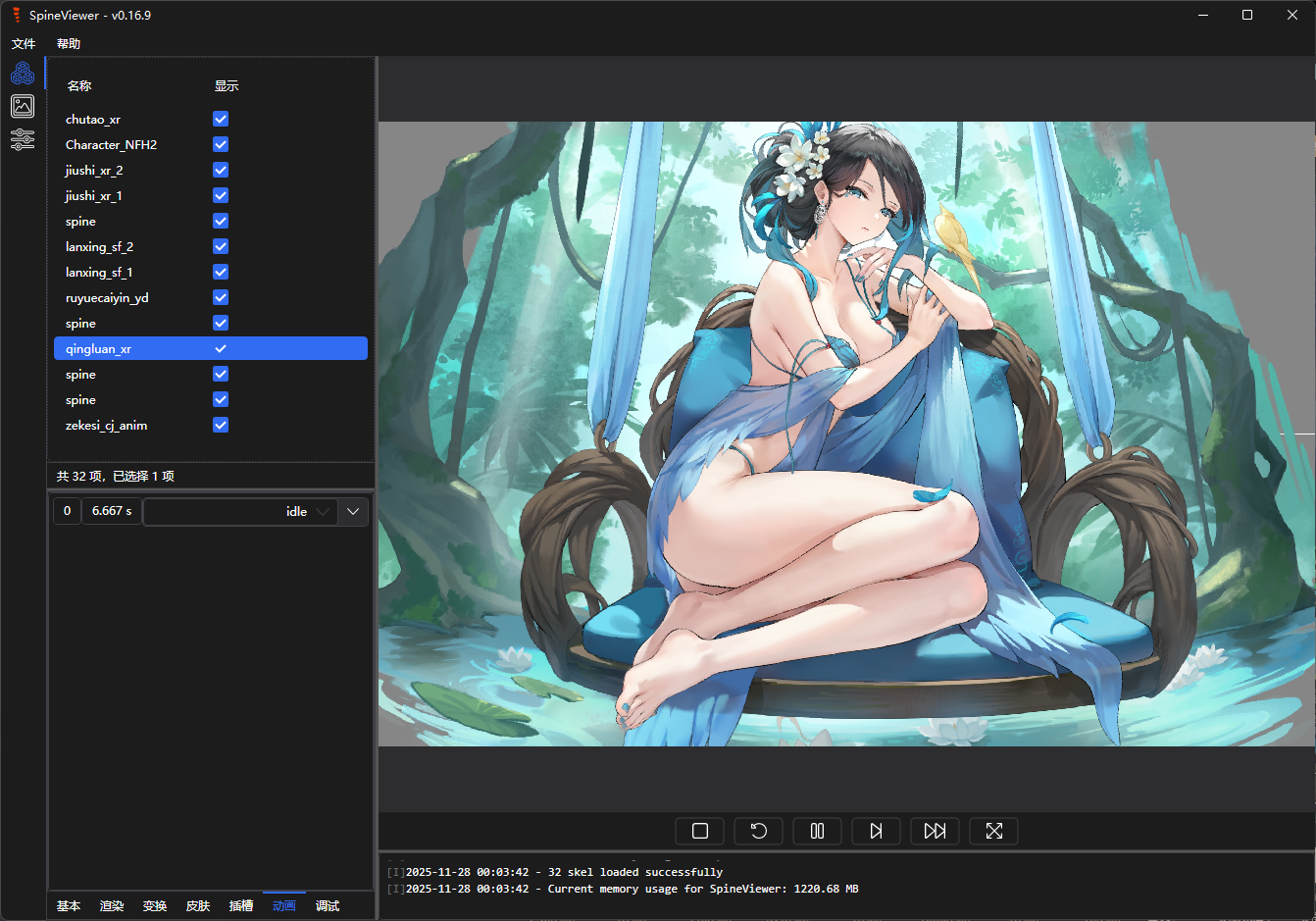Click the track index 0 box
Viewport: 1316px width, 921px height.
click(x=67, y=511)
